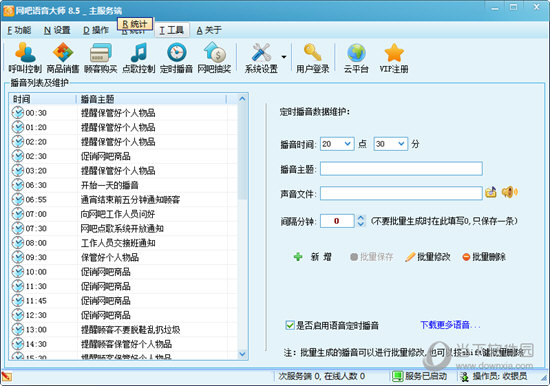Open the 用户登录 user login tool

(313, 58)
